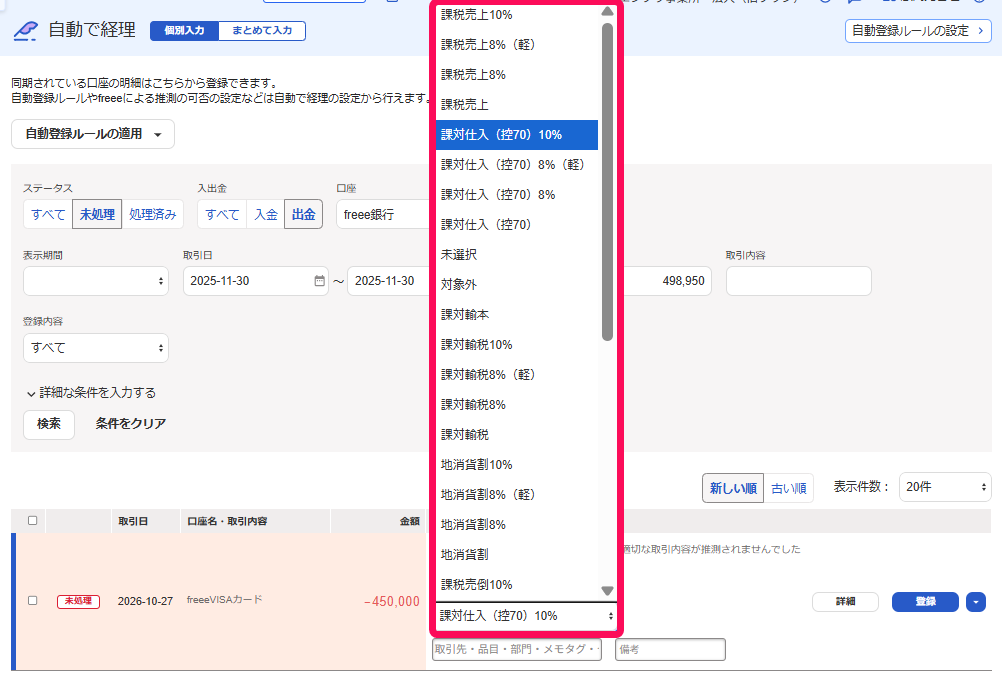Choose 課対輸税8%（軽） option
Image resolution: width=1002 pixels, height=682 pixels.
[516, 375]
